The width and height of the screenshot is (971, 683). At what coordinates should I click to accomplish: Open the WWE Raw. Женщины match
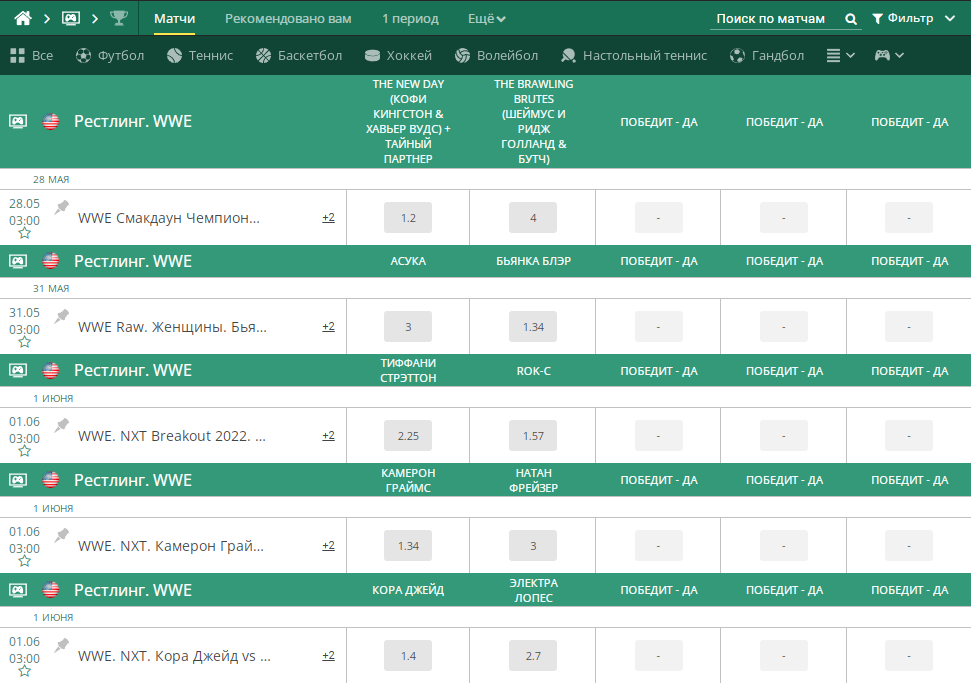tap(172, 327)
